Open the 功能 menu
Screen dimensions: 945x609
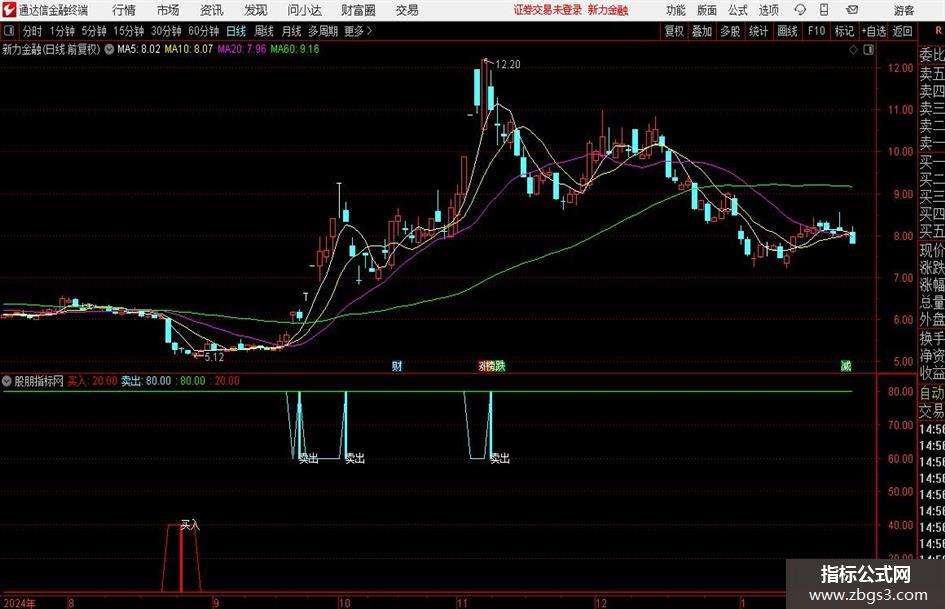pos(676,10)
